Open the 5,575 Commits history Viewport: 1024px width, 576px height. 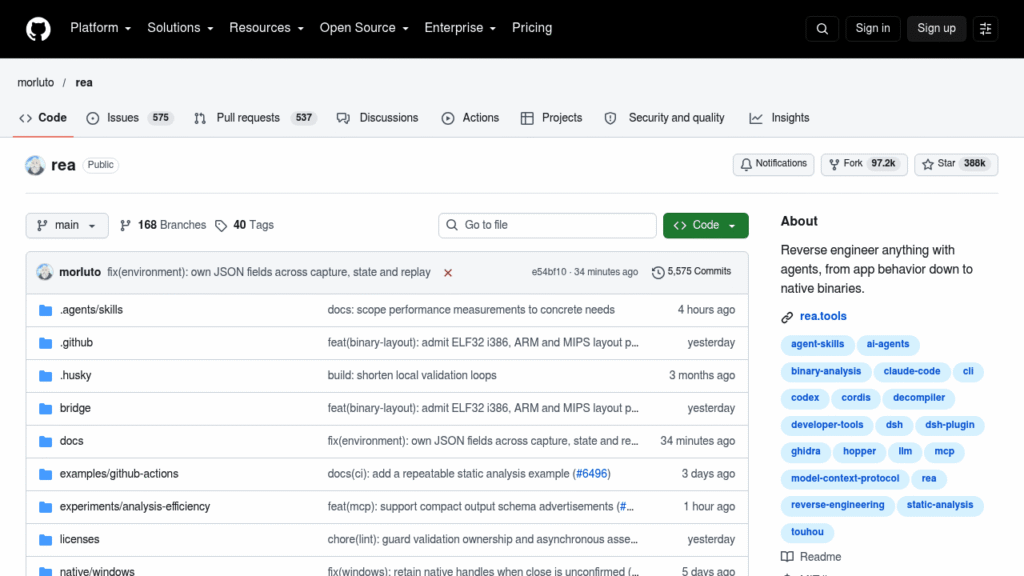pyautogui.click(x=691, y=272)
